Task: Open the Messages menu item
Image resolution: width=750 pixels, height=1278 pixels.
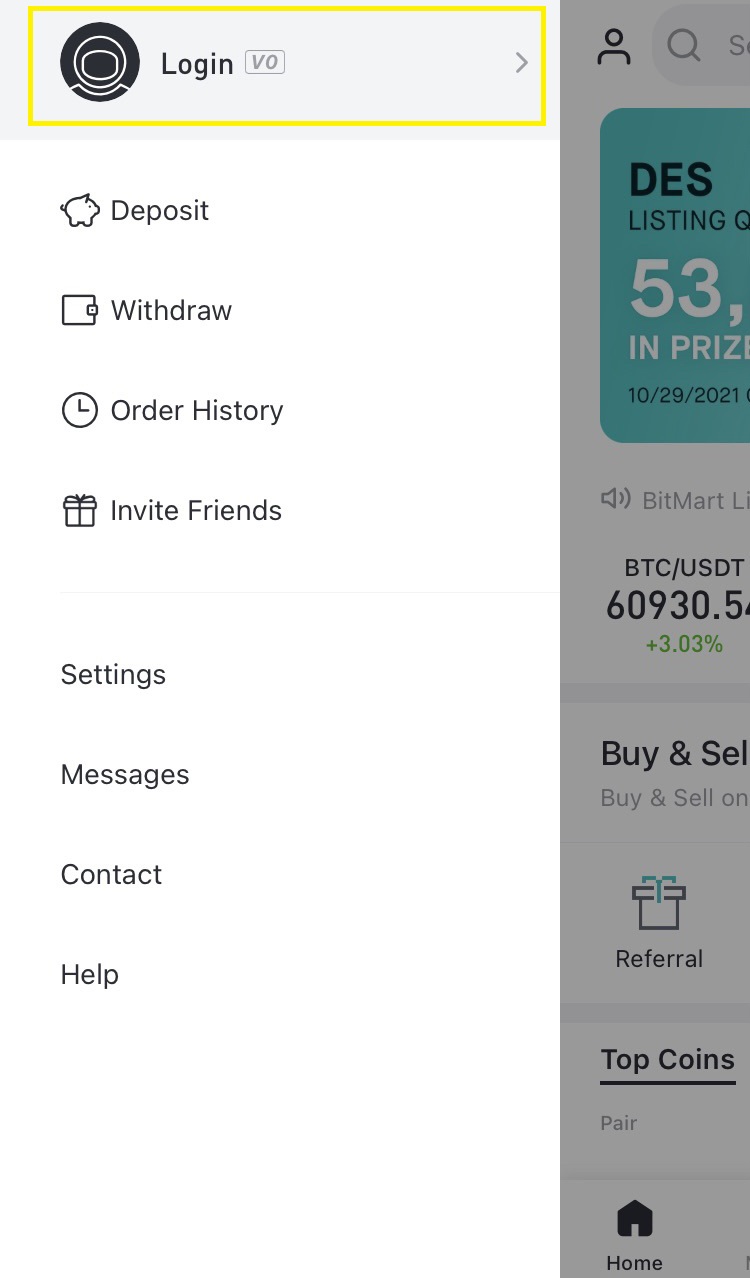Action: click(x=125, y=774)
